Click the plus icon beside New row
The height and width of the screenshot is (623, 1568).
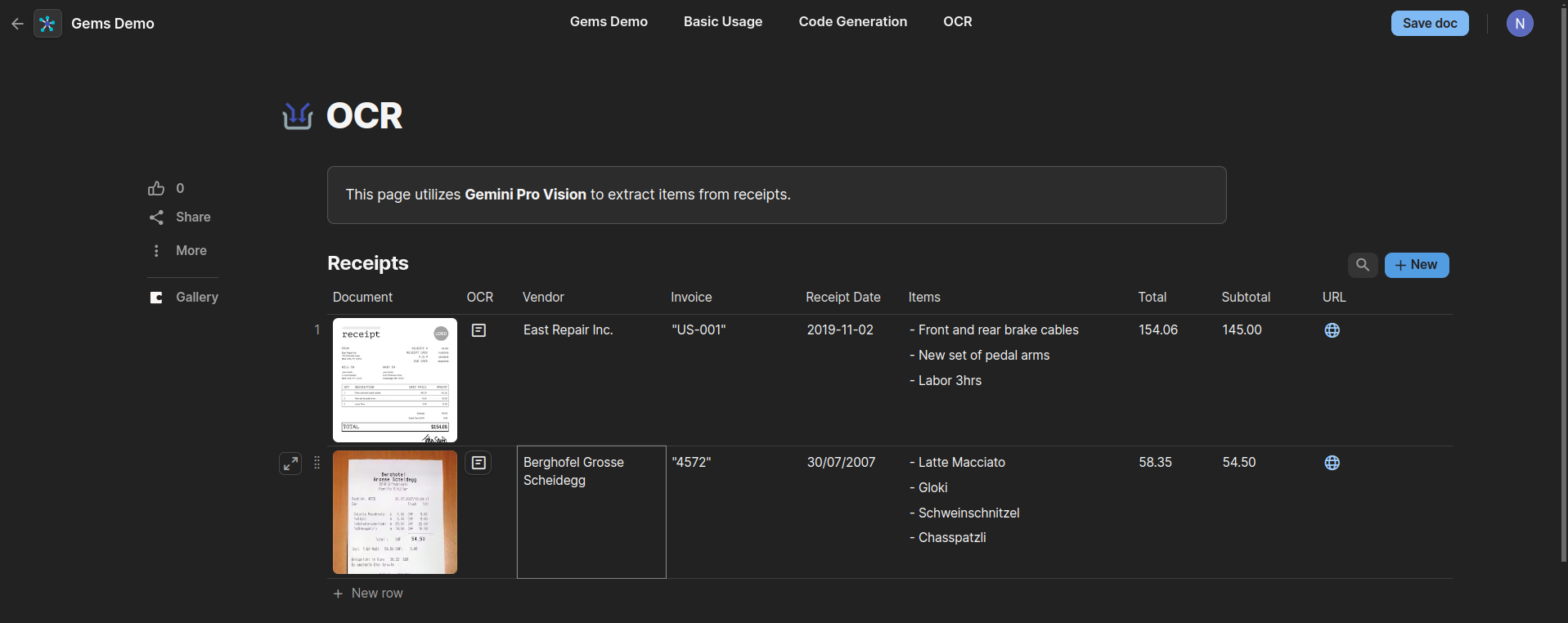pyautogui.click(x=338, y=594)
